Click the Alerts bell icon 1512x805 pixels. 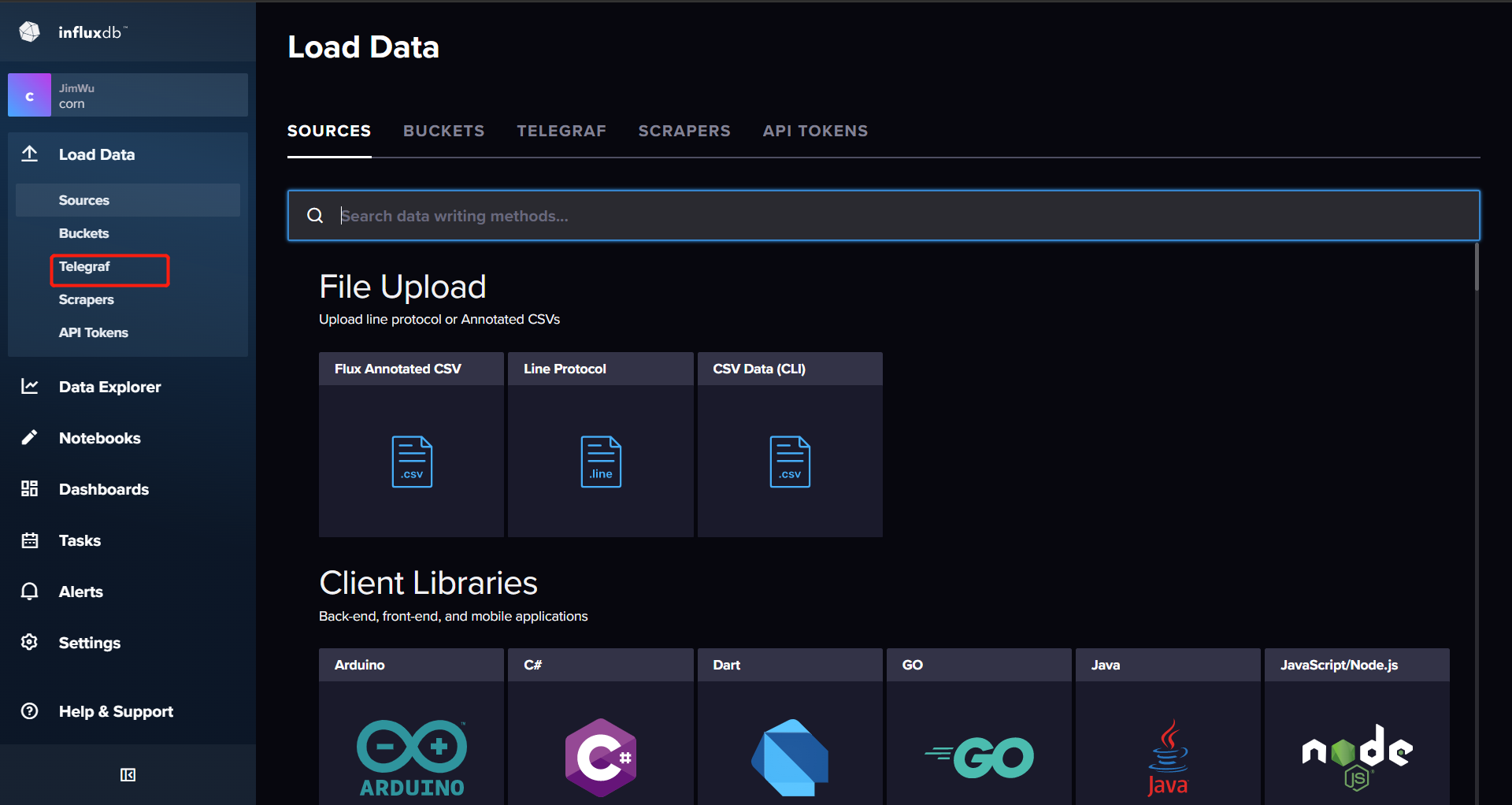30,591
